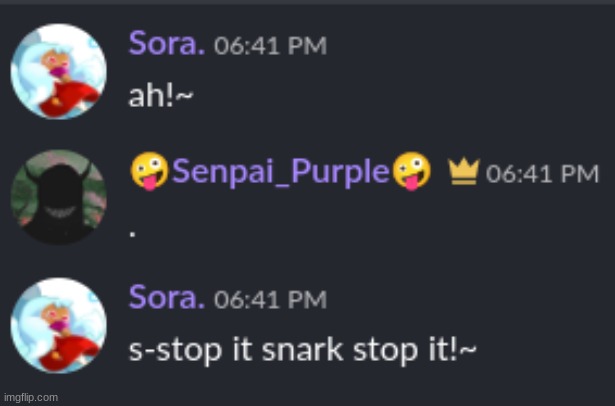Click the zany face emoji after Senpai_Purple

[x=411, y=172]
